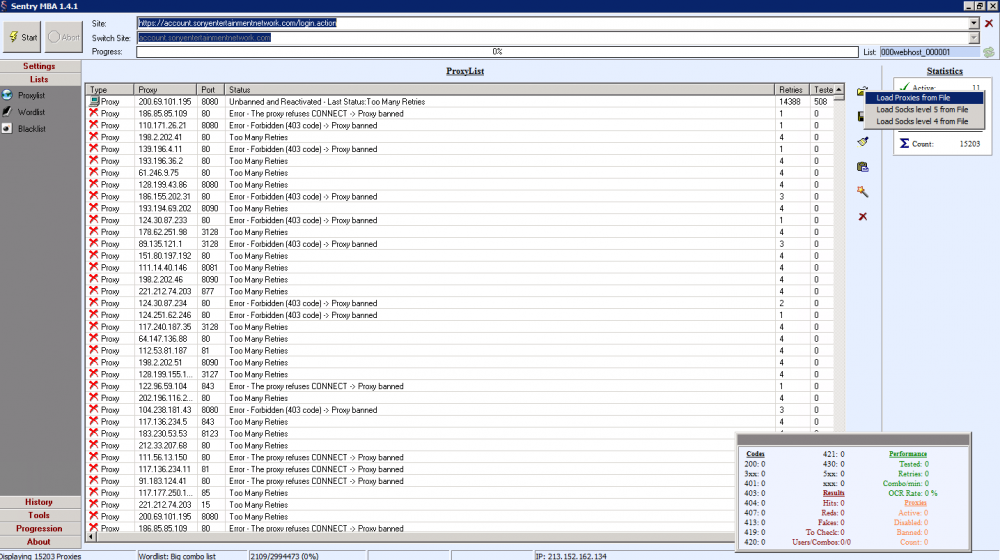This screenshot has width=1000, height=560.
Task: Choose Load Socks level 4 from File
Action: point(923,121)
